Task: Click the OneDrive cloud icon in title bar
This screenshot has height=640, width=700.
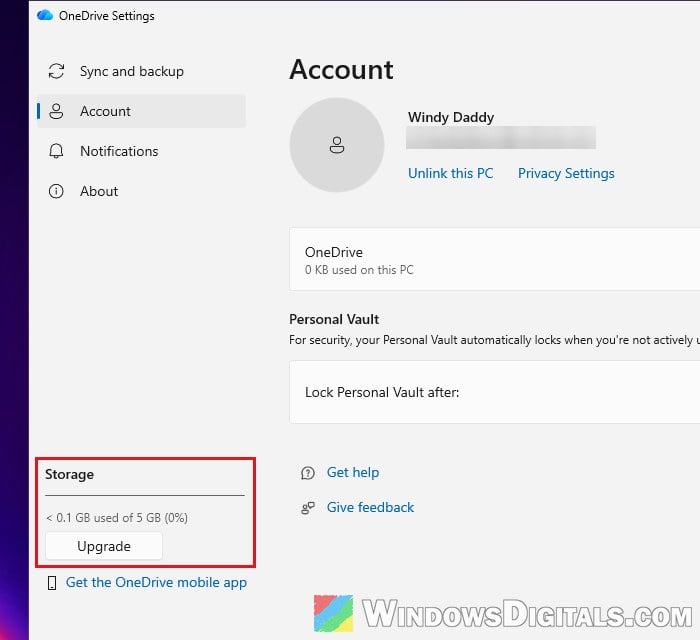Action: (45, 16)
